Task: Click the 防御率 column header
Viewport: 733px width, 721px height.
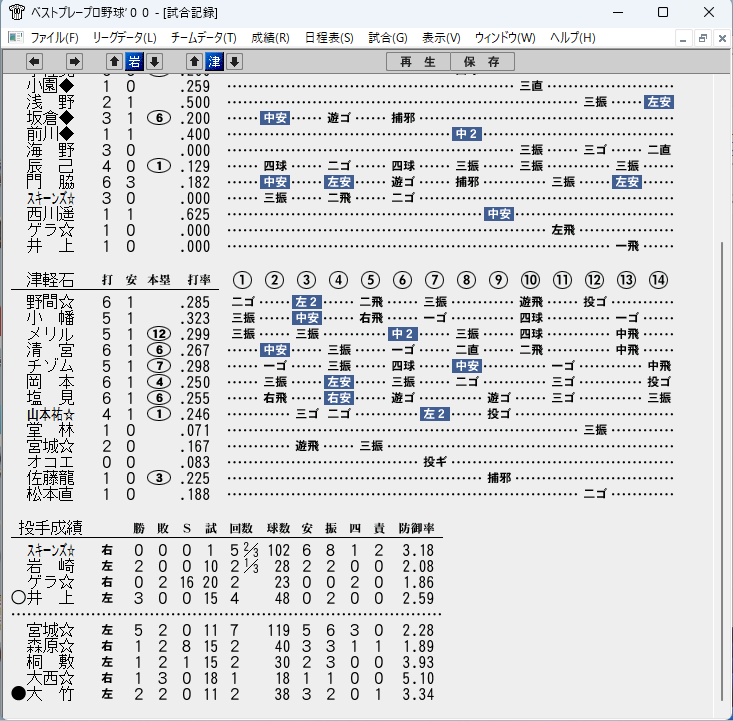Action: (x=416, y=528)
